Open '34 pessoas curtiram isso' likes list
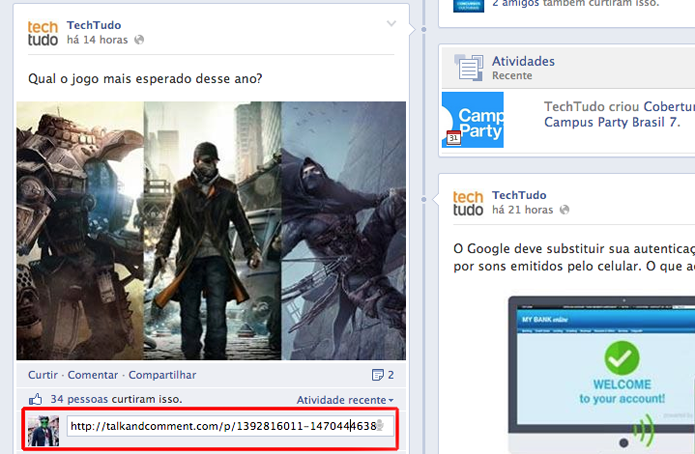The height and width of the screenshot is (454, 695). [116, 399]
